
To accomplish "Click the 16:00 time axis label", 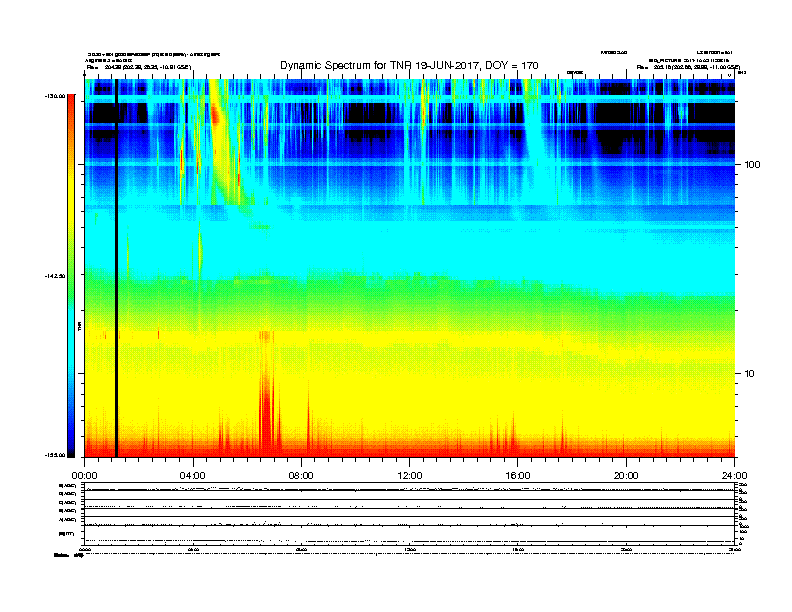I will (x=518, y=476).
